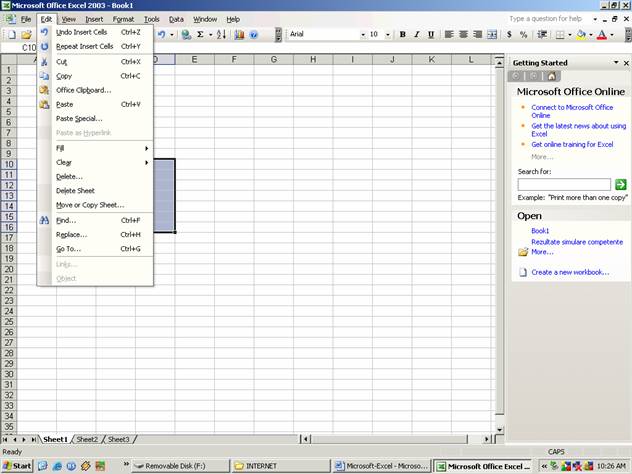The height and width of the screenshot is (474, 632).
Task: Switch to Removable Disk (F:) taskbar window
Action: (x=181, y=466)
